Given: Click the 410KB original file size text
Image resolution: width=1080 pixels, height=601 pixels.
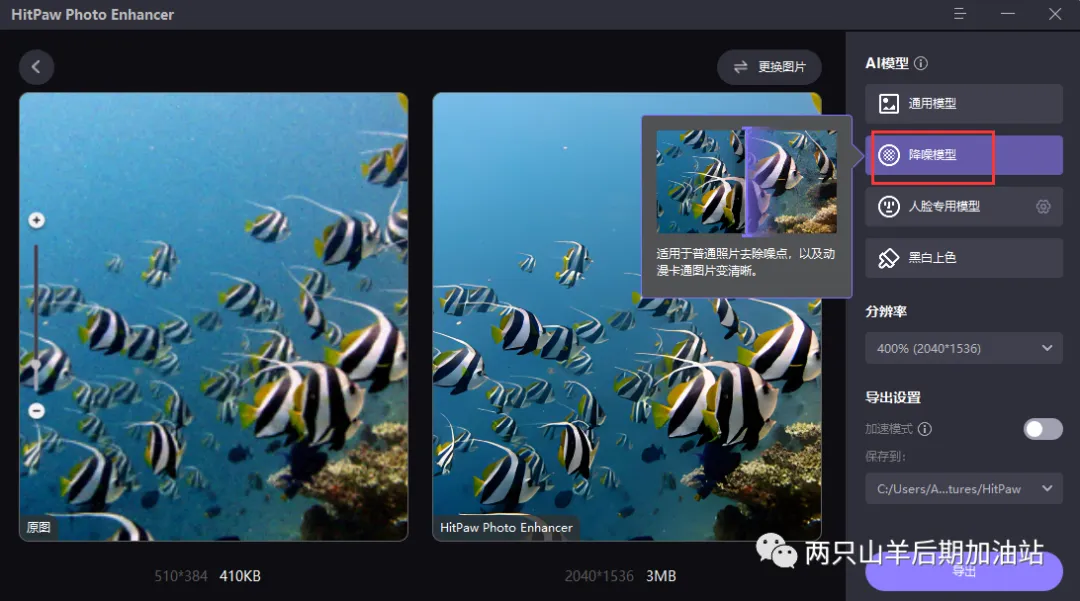Looking at the screenshot, I should 240,576.
